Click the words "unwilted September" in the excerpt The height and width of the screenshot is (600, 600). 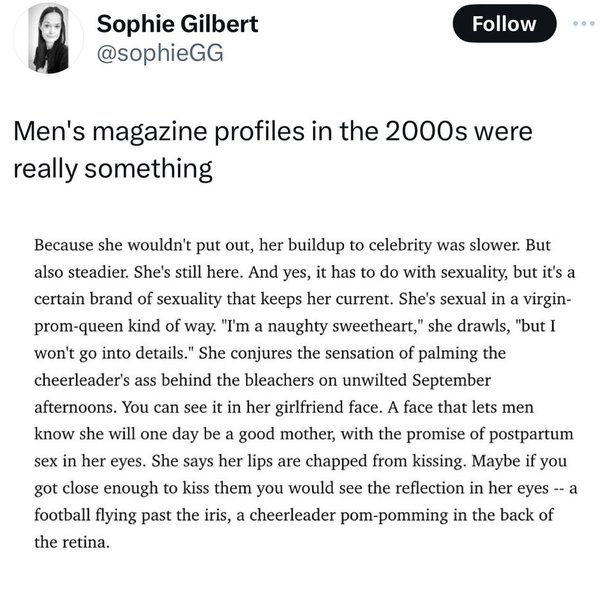click(x=416, y=380)
